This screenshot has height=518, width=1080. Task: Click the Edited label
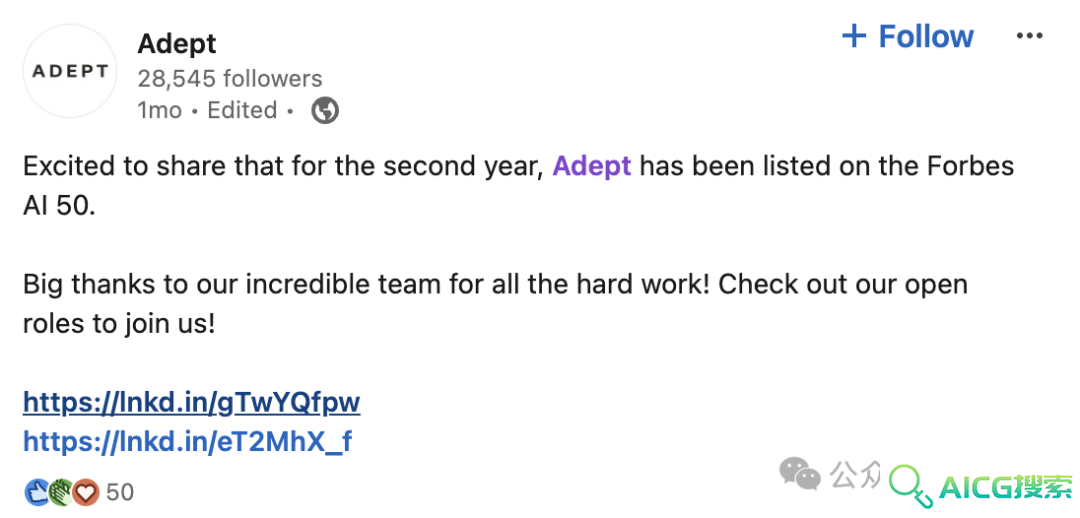pos(242,110)
